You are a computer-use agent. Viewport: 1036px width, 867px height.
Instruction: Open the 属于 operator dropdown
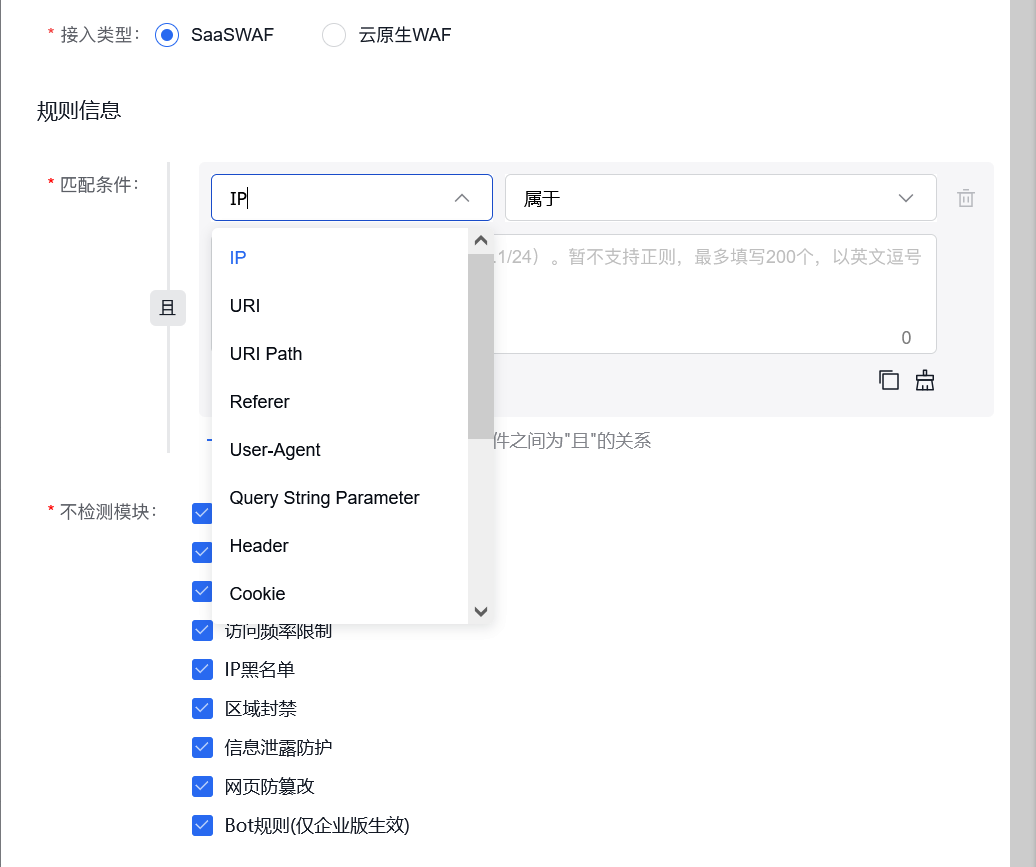click(720, 197)
